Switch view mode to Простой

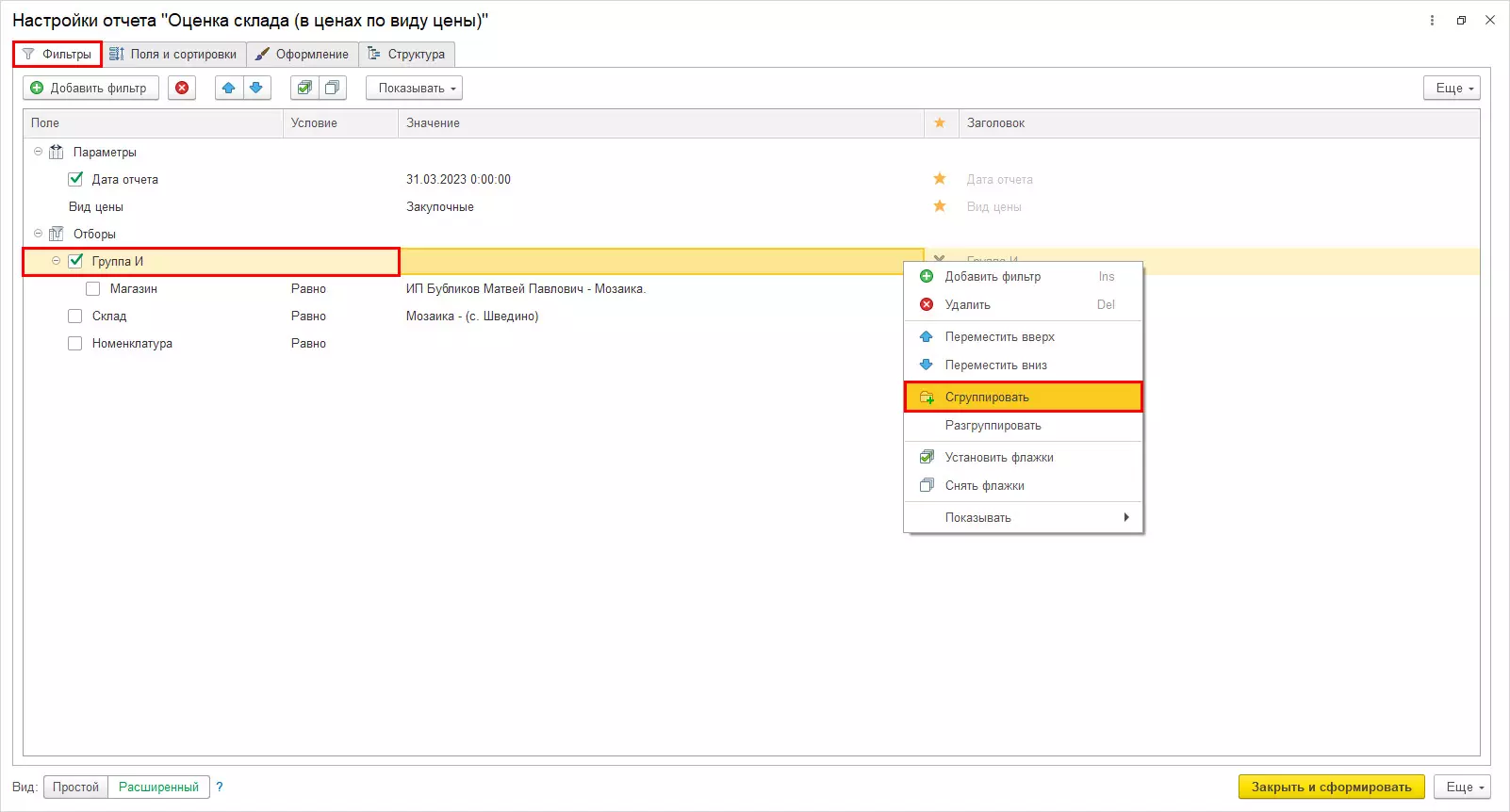[x=75, y=787]
